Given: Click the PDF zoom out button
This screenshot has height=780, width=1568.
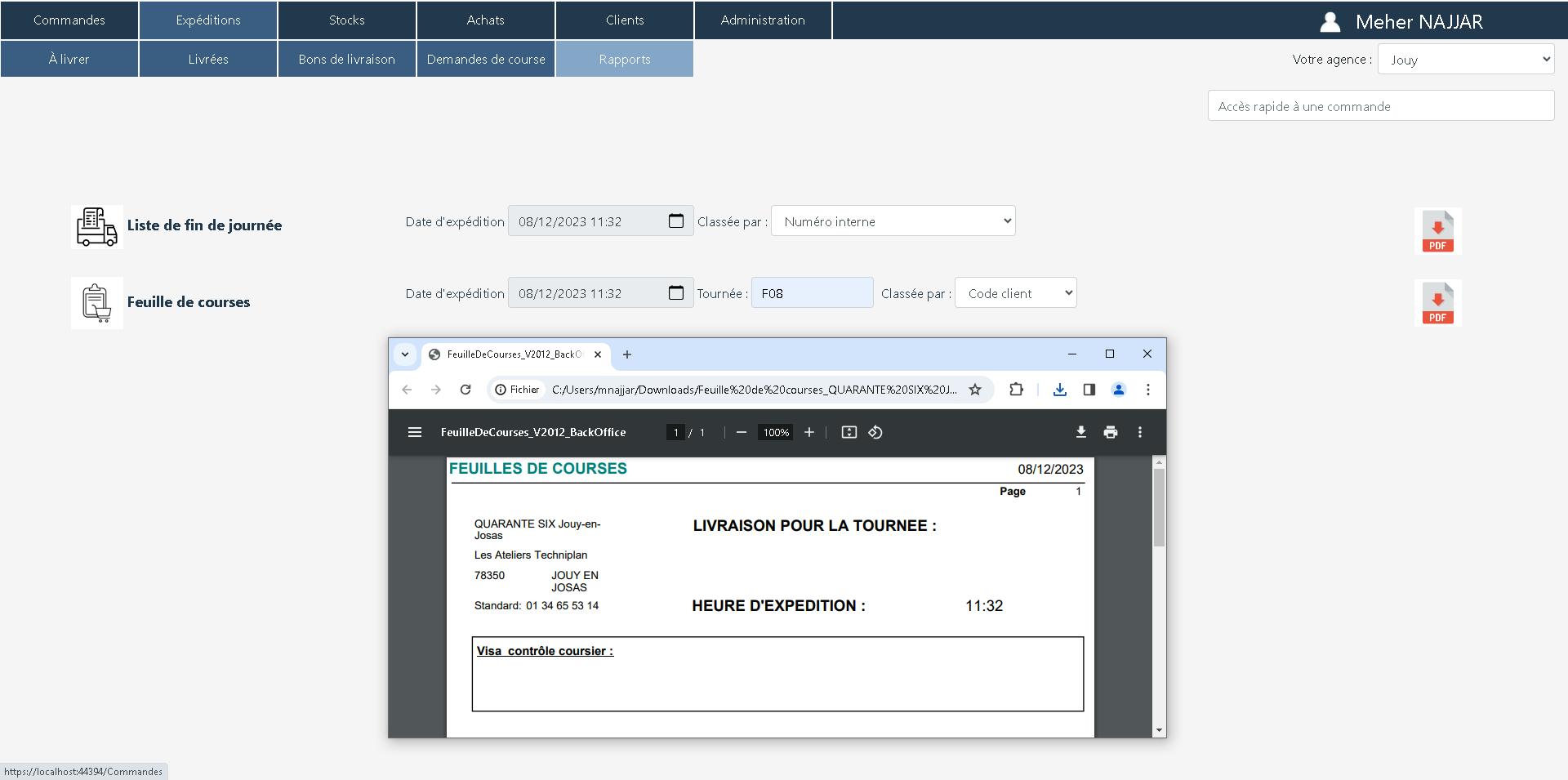Looking at the screenshot, I should (x=742, y=432).
